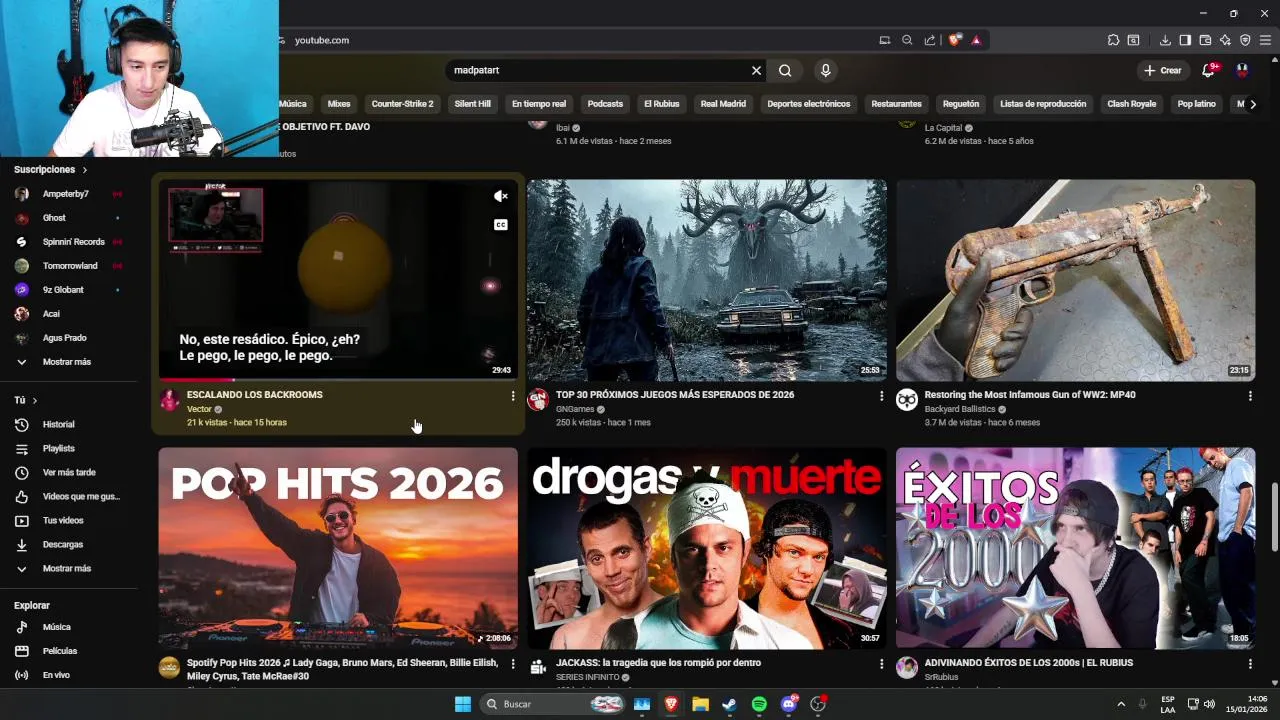Open the Backyard Ballistics channel avatar
This screenshot has width=1280, height=720.
pyautogui.click(x=907, y=400)
